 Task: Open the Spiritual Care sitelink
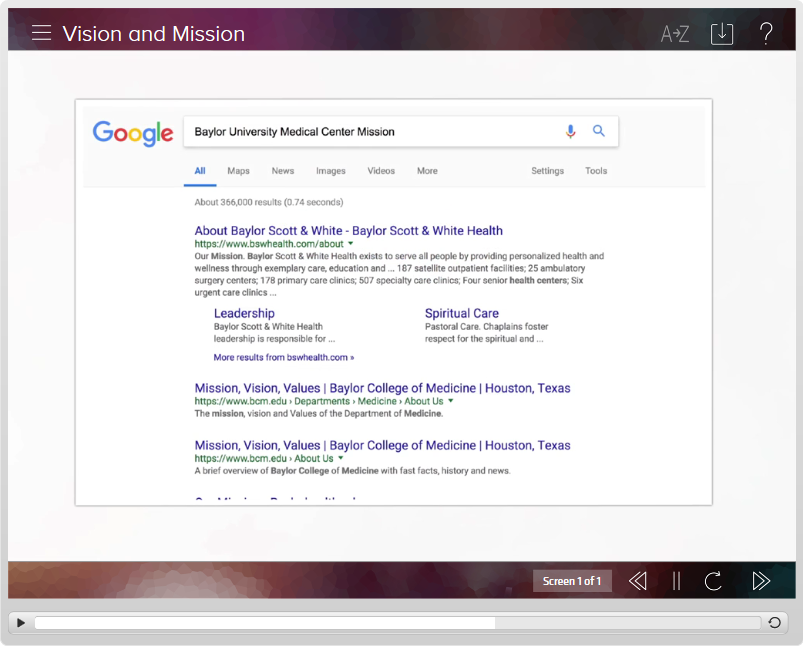(462, 313)
